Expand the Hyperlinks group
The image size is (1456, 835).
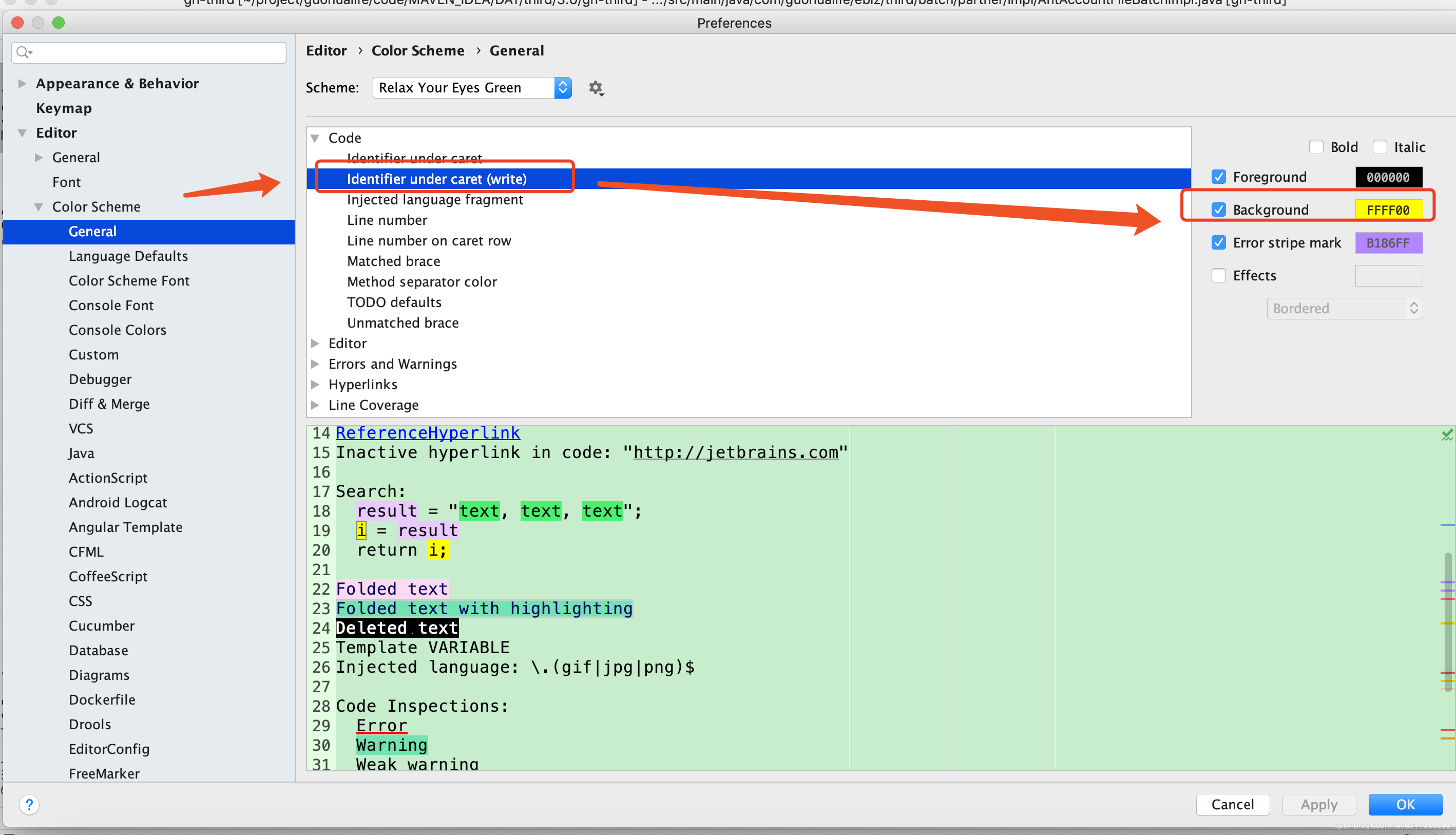coord(315,385)
